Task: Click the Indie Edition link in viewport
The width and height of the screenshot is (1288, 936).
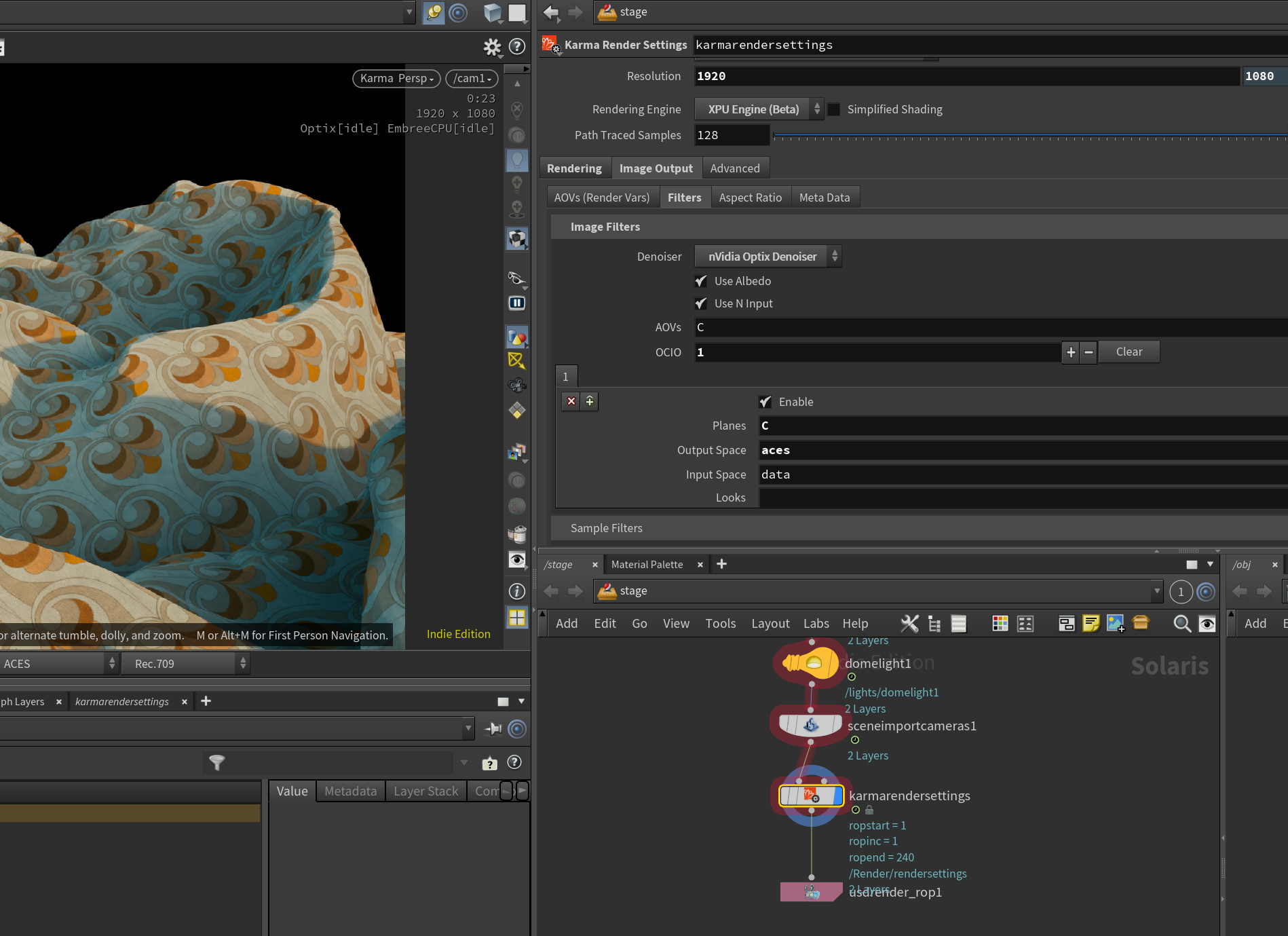Action: 458,634
